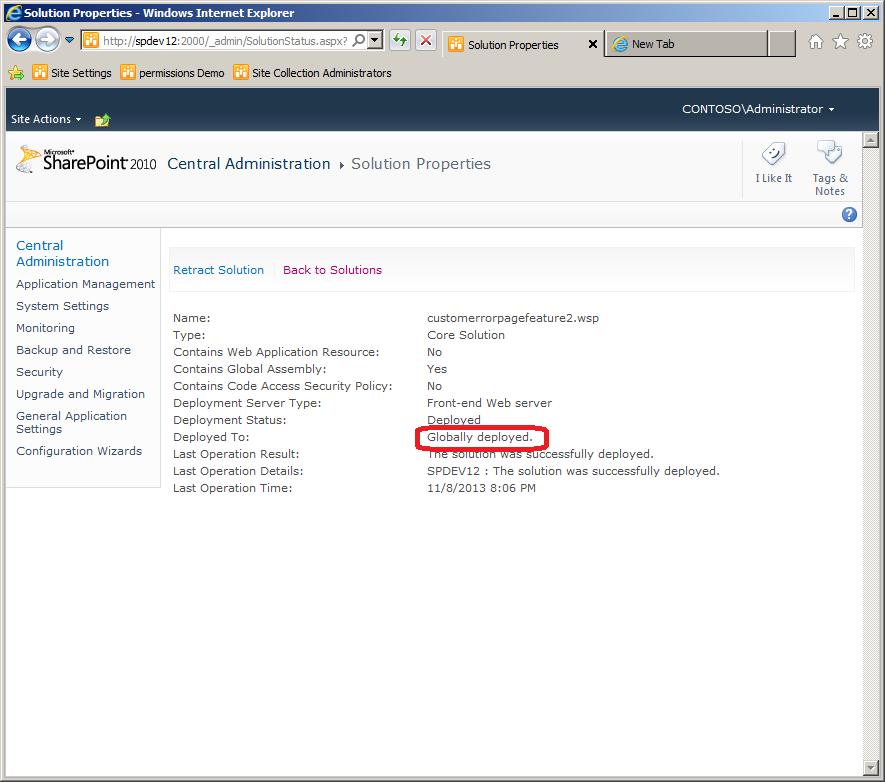This screenshot has width=885, height=782.
Task: Expand the address bar autocomplete dropdown
Action: coord(375,40)
